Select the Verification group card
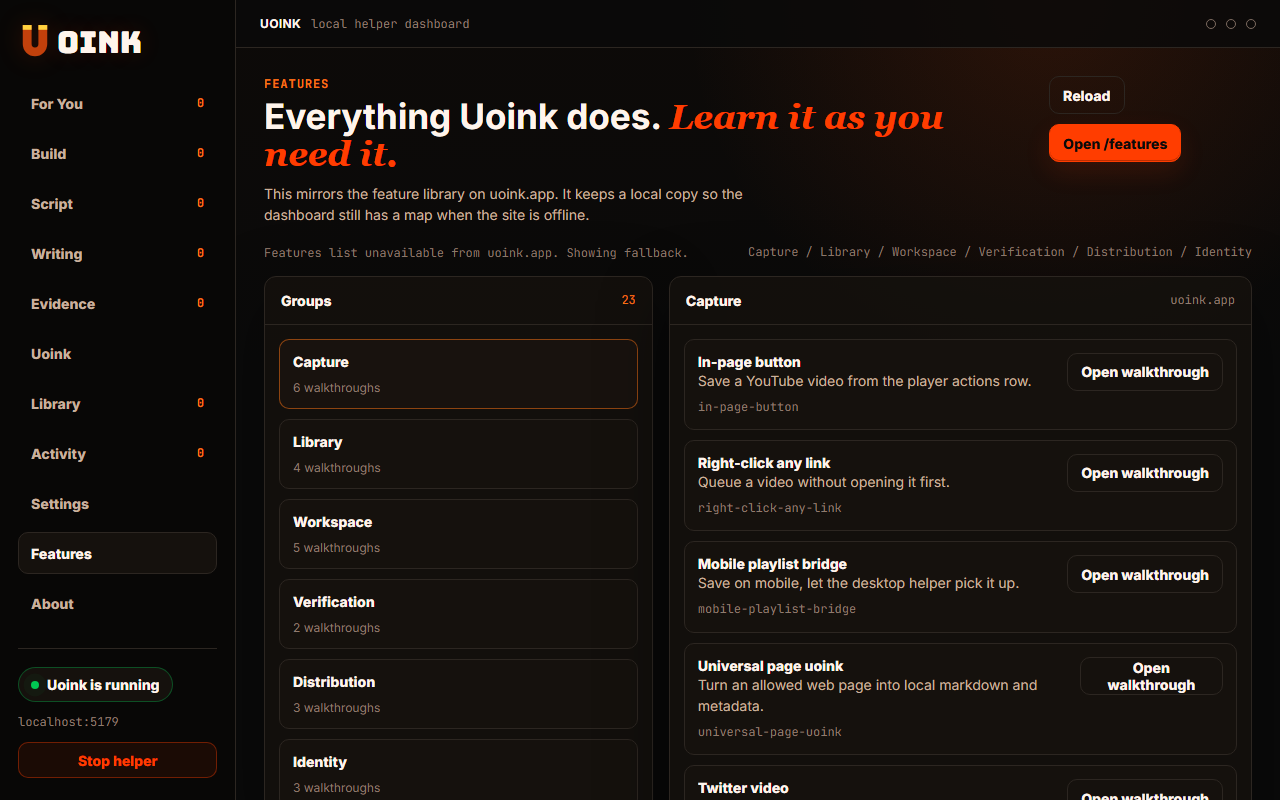The image size is (1280, 800). click(x=458, y=614)
